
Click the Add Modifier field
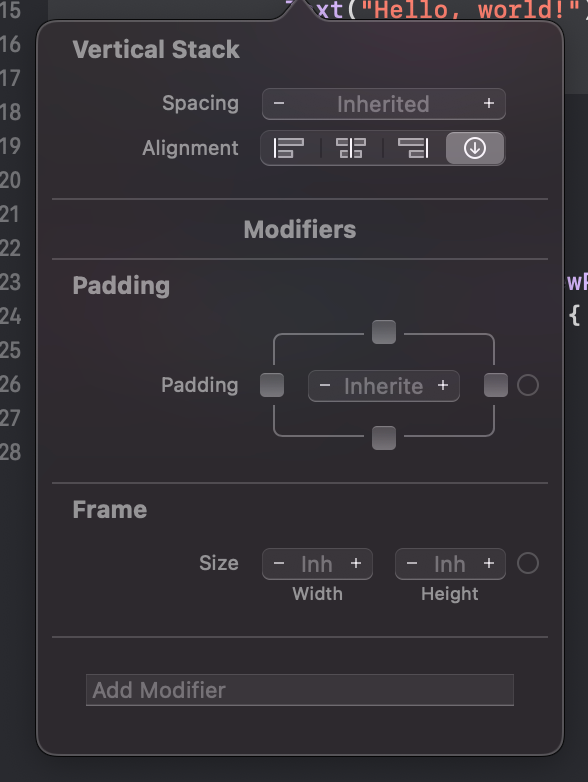click(x=300, y=690)
